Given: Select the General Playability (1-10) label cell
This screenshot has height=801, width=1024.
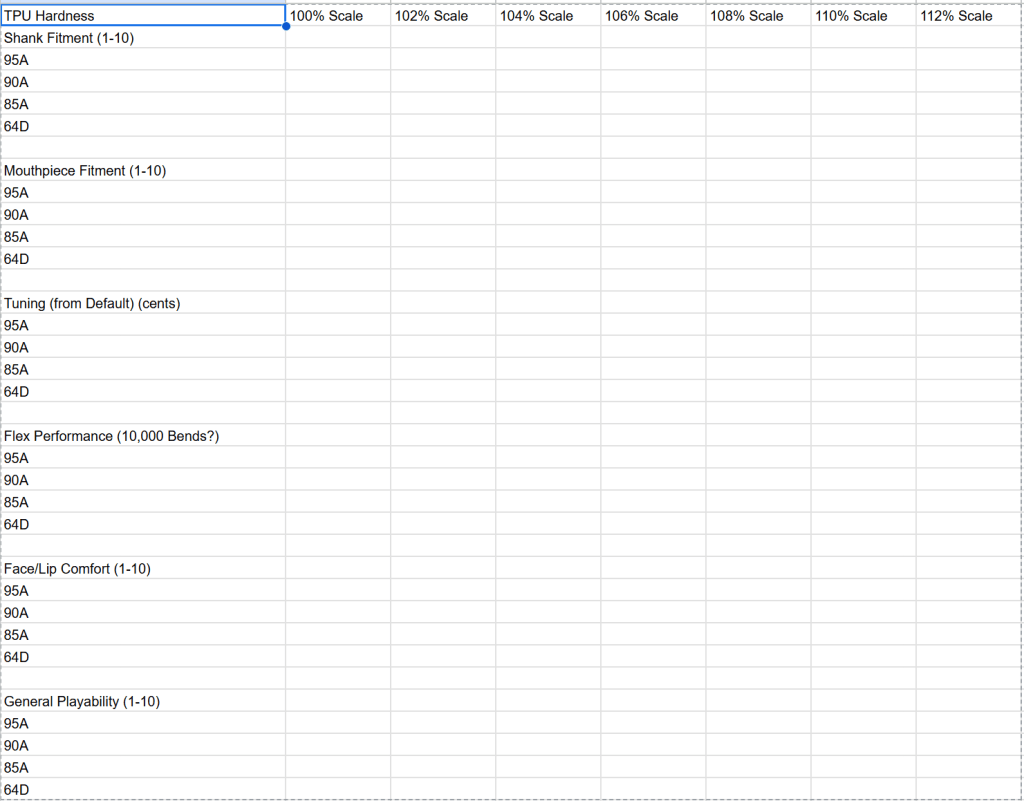Looking at the screenshot, I should 143,702.
